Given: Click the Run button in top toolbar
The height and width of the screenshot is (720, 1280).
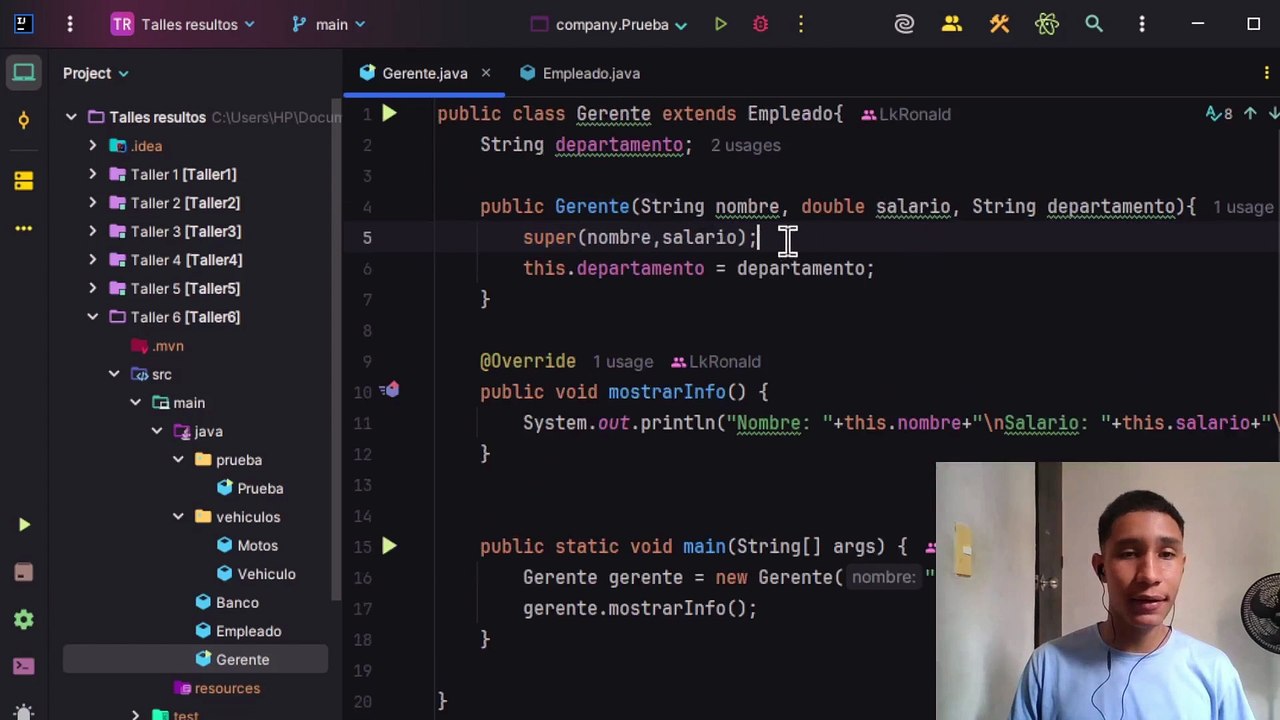Looking at the screenshot, I should pyautogui.click(x=720, y=24).
